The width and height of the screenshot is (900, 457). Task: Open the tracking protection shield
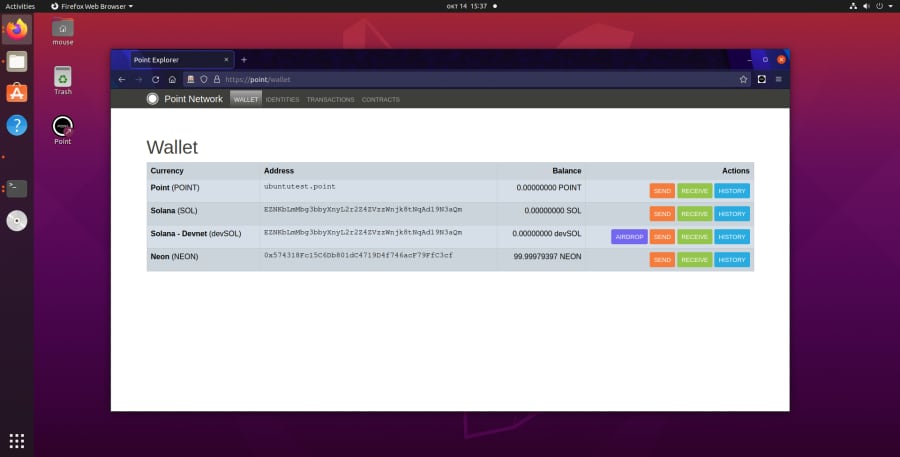coord(204,79)
